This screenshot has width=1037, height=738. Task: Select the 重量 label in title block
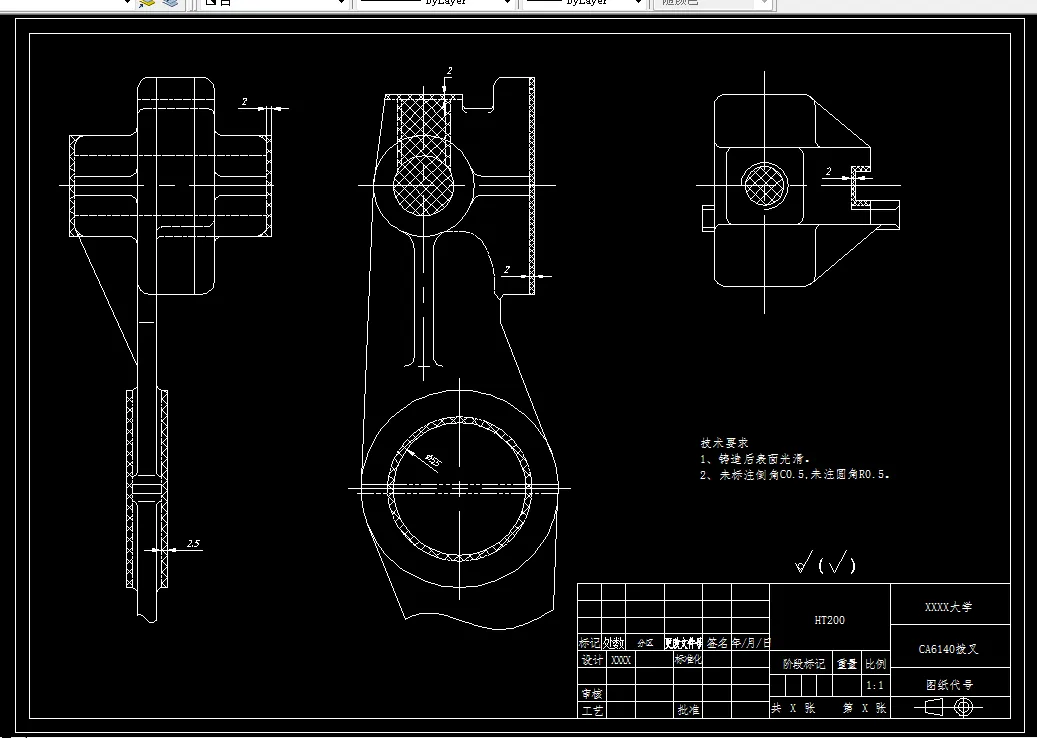(847, 663)
